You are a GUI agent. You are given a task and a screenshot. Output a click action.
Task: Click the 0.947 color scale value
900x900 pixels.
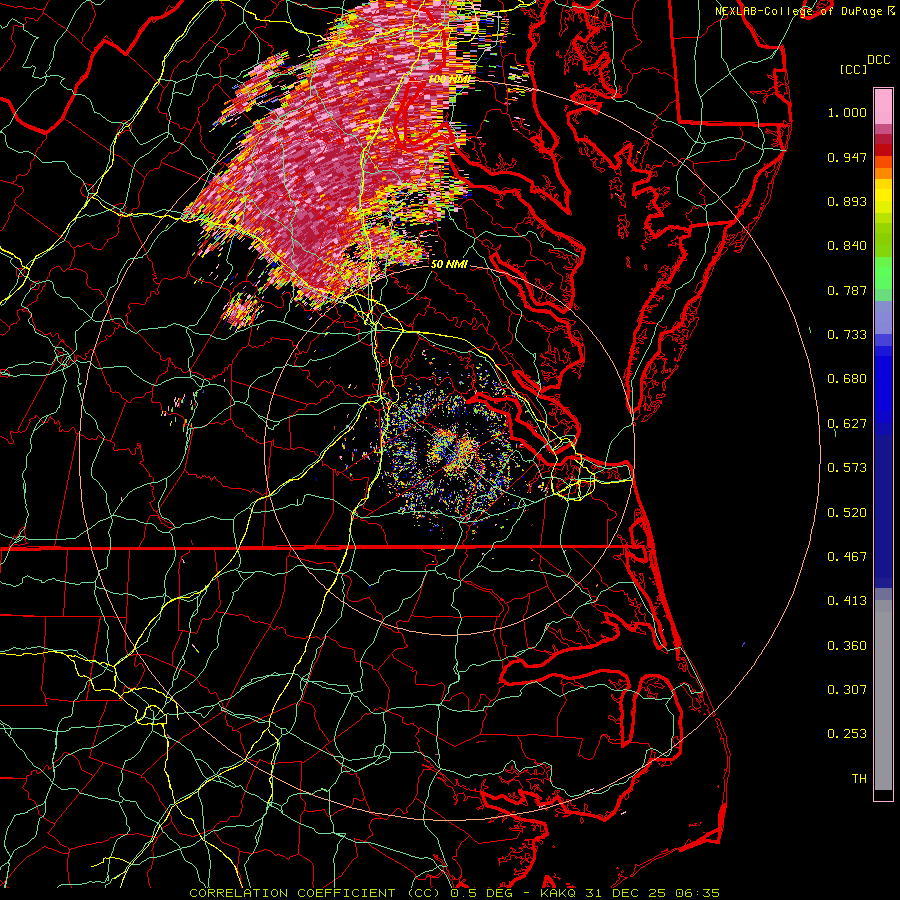coord(847,157)
